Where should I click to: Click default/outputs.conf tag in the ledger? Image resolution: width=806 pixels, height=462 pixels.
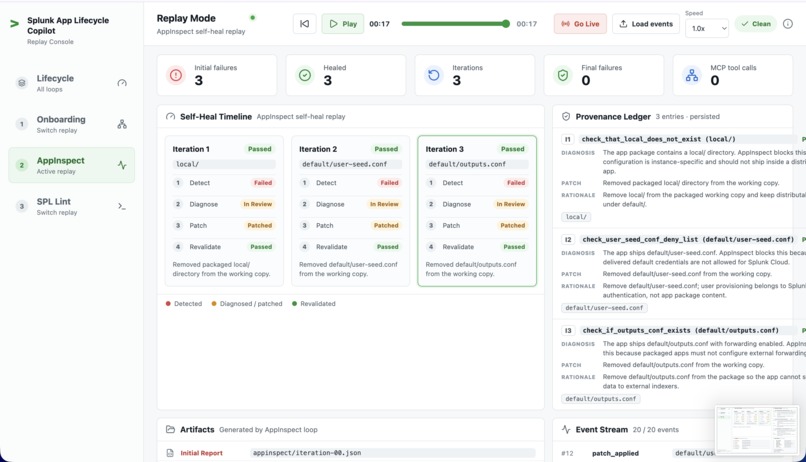600,399
